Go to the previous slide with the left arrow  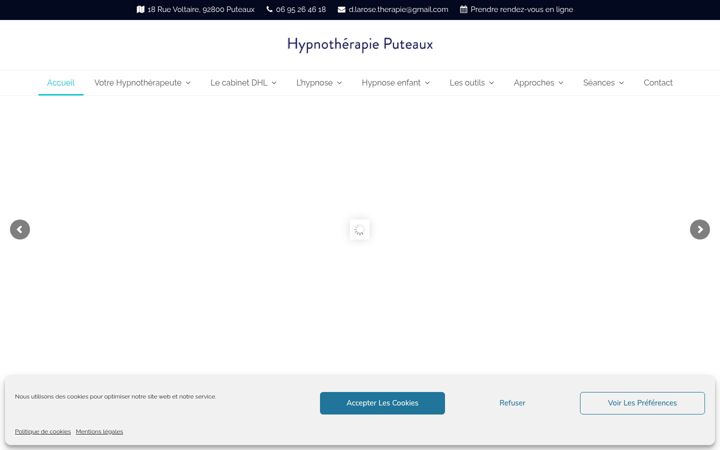(20, 230)
